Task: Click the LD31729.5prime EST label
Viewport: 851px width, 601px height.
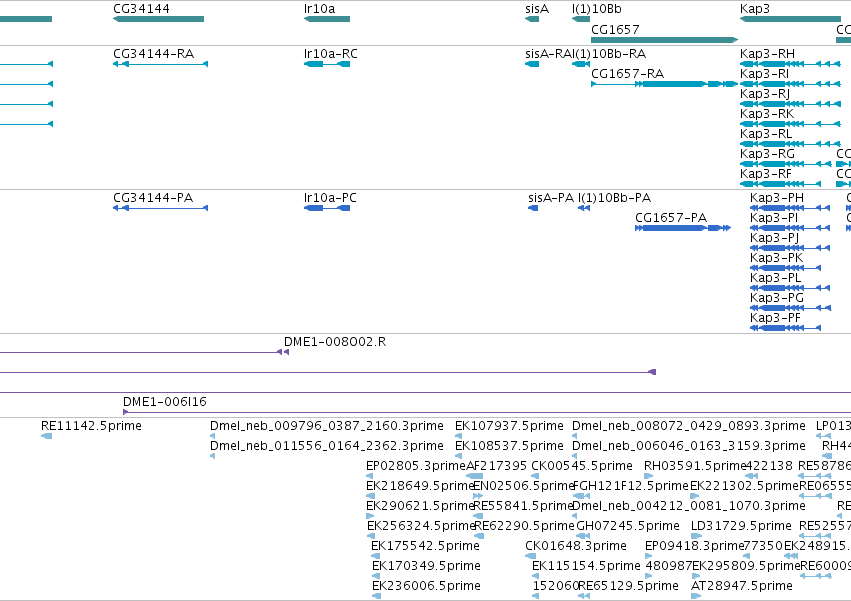Action: tap(741, 526)
